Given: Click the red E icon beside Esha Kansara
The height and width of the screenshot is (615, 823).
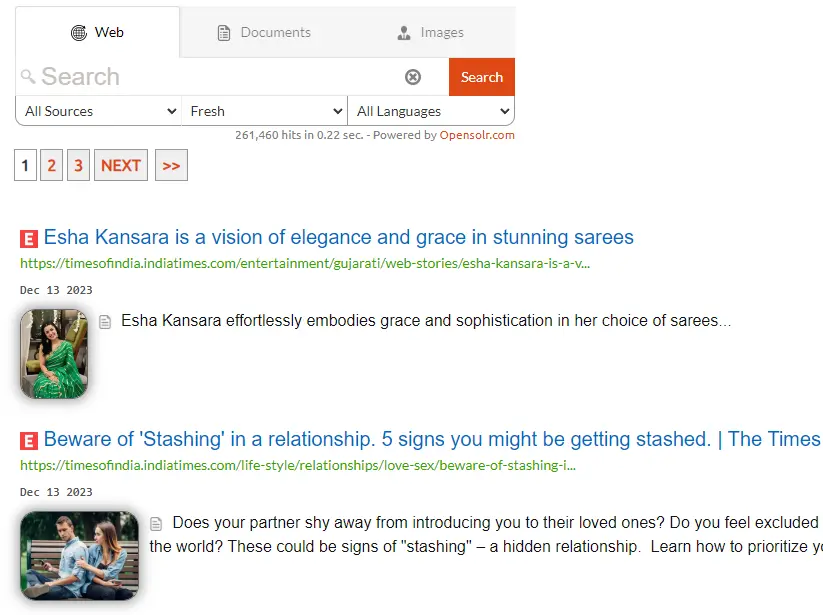Looking at the screenshot, I should 29,238.
